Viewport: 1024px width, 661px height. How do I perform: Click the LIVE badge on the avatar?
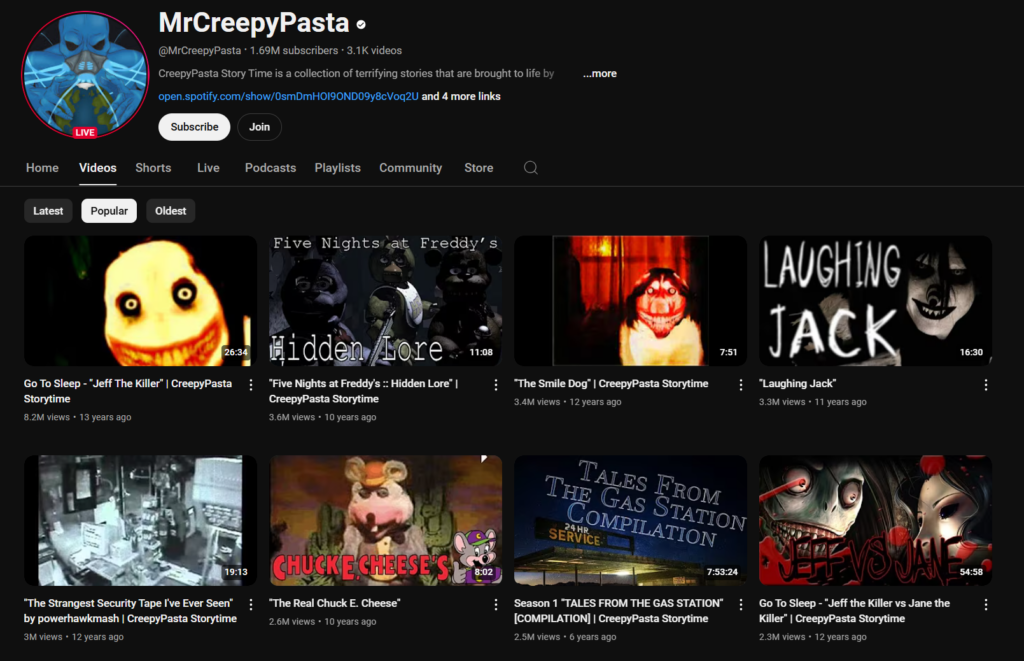(x=85, y=131)
